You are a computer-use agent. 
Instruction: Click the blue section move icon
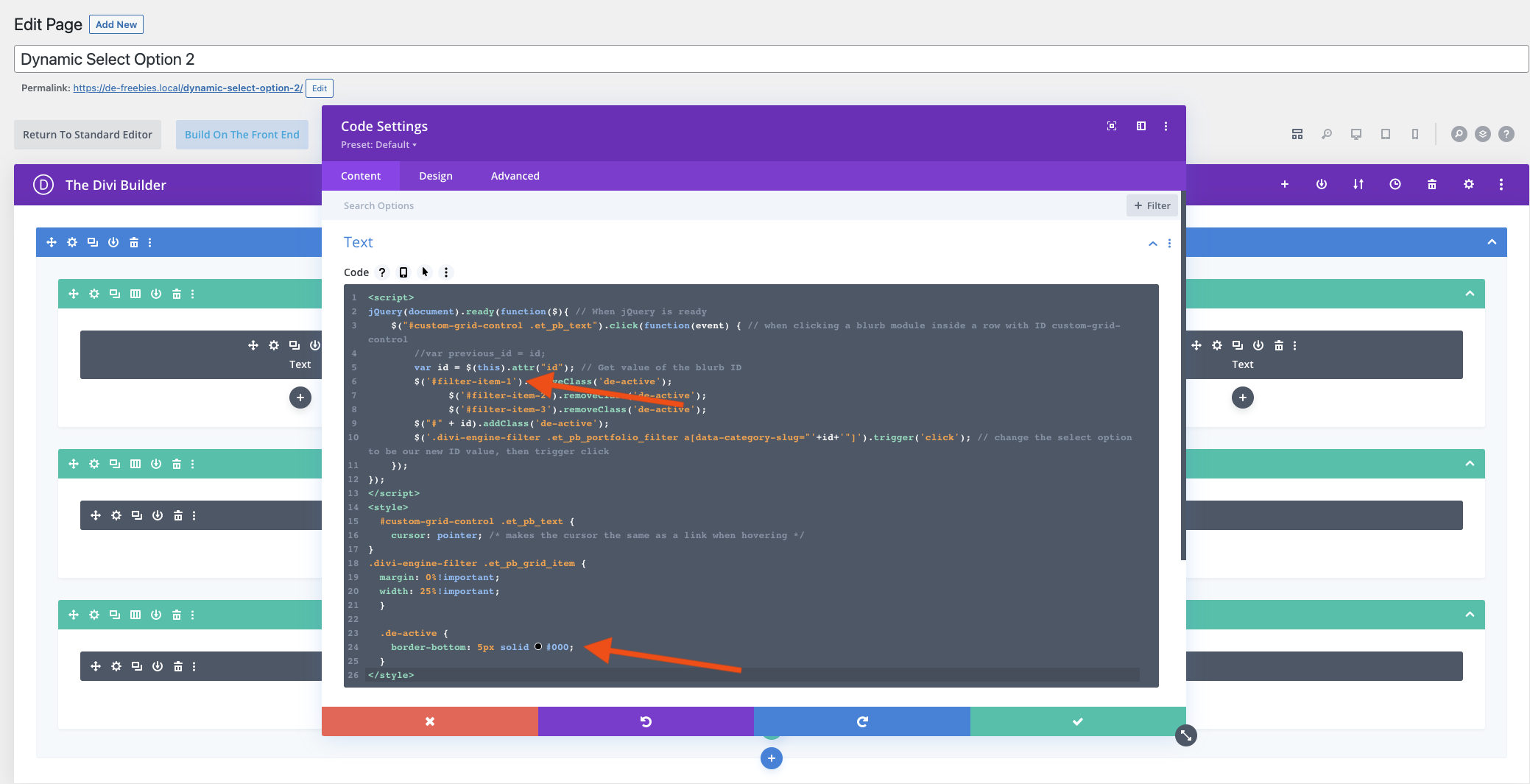click(52, 242)
